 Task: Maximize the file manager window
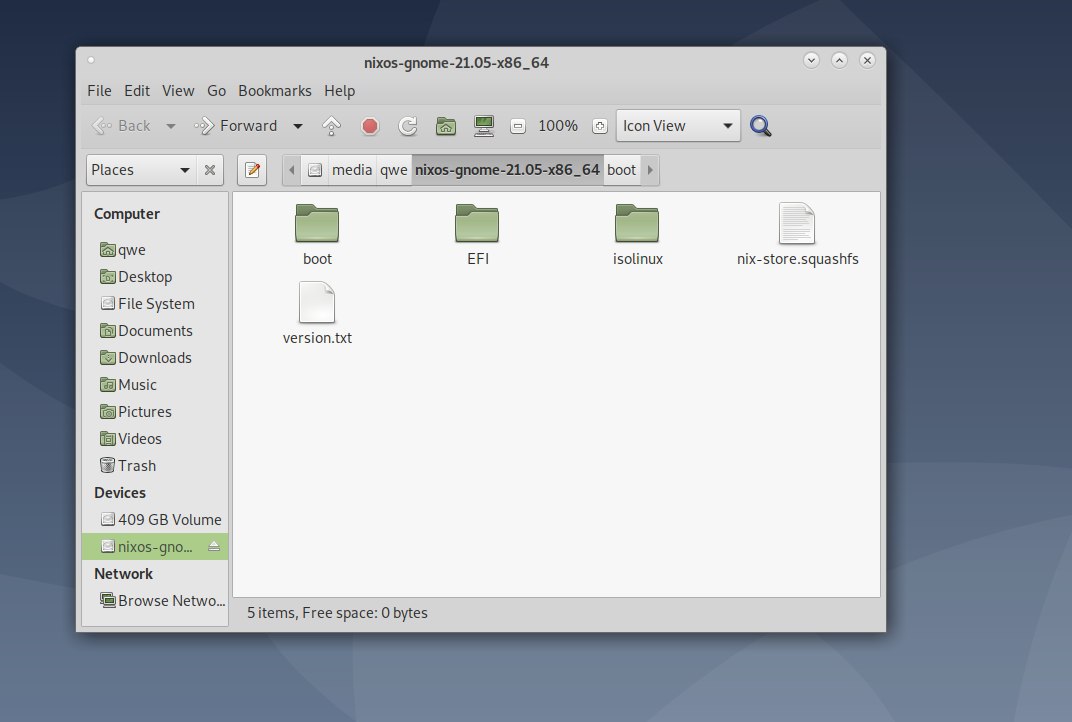click(840, 60)
